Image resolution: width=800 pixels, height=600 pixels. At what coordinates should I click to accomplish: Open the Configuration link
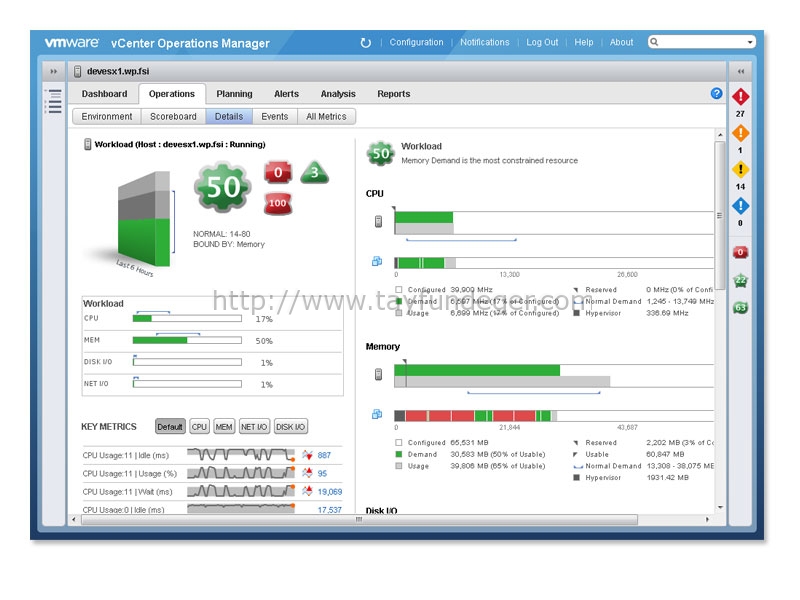click(x=416, y=42)
